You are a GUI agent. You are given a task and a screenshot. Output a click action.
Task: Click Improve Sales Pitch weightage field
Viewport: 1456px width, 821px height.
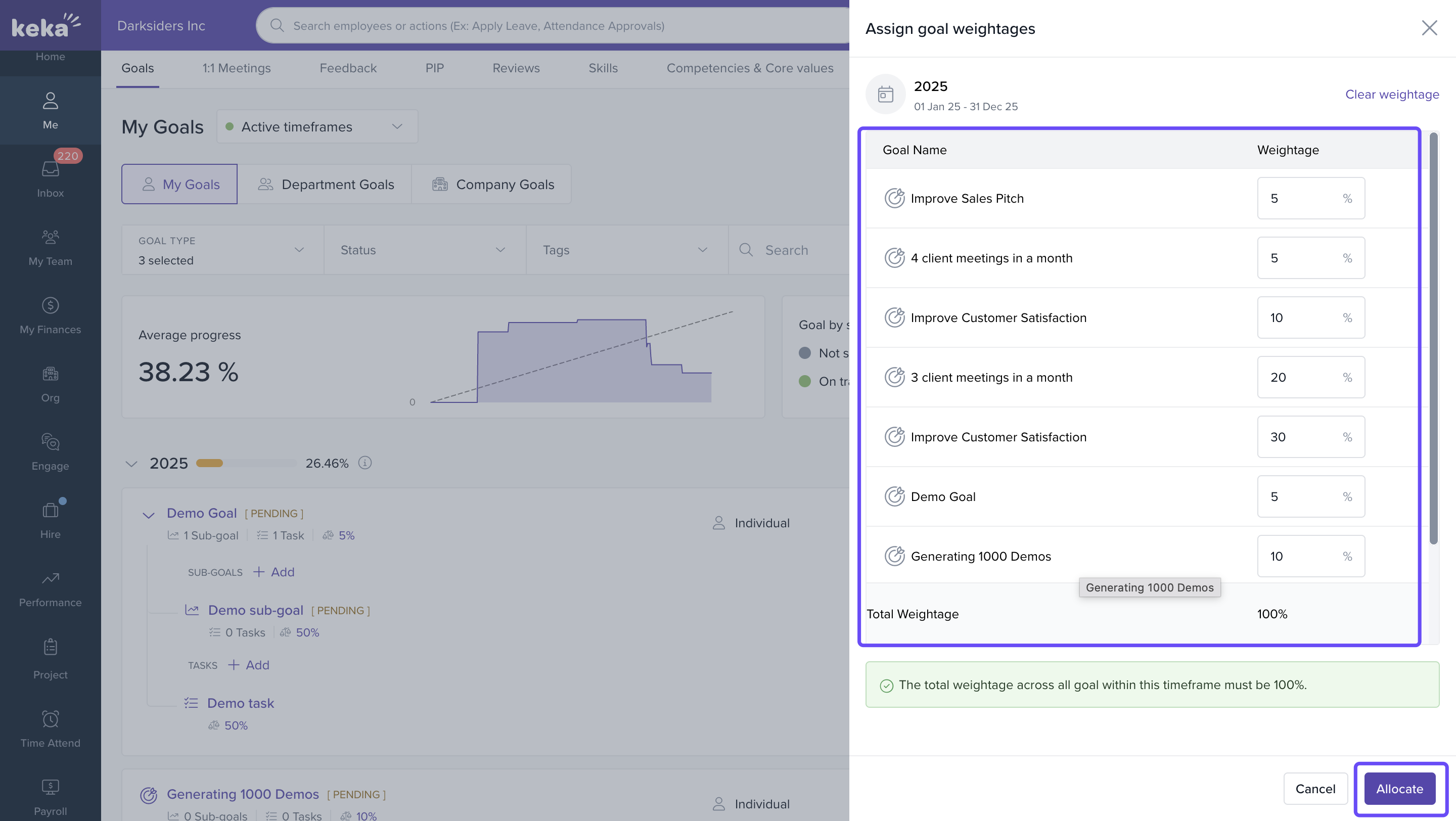point(1299,198)
